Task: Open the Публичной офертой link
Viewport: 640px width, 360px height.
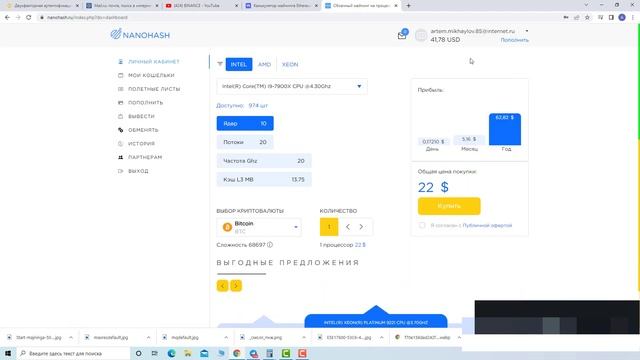Action: [x=487, y=225]
